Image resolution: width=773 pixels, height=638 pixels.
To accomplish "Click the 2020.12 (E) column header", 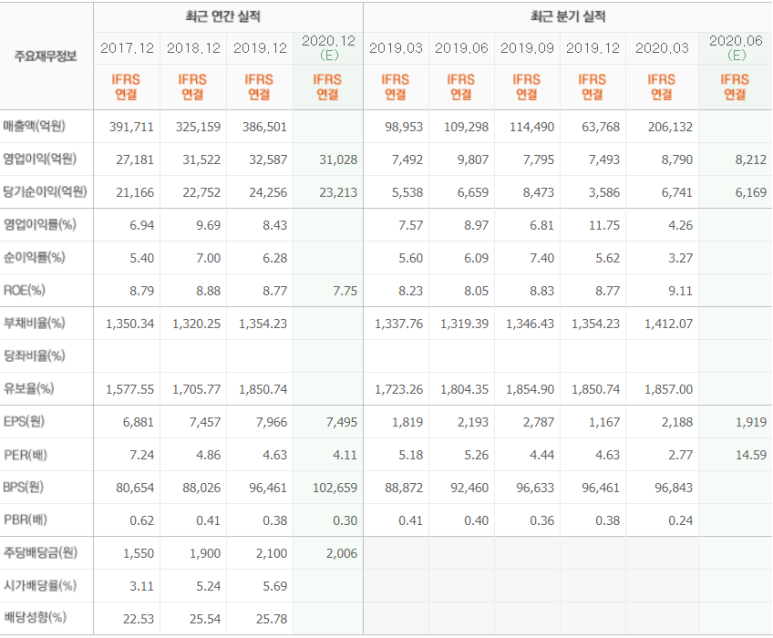I will [329, 48].
